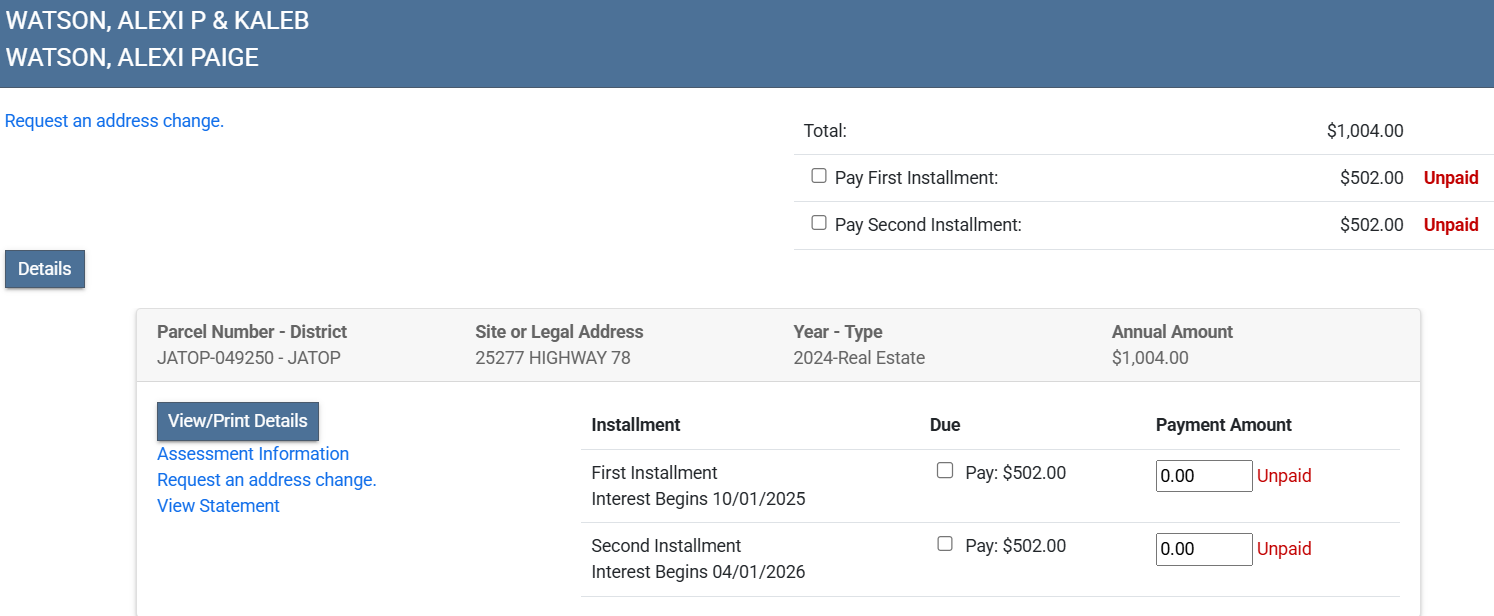Open View/Print Details
The height and width of the screenshot is (616, 1494).
[x=238, y=421]
